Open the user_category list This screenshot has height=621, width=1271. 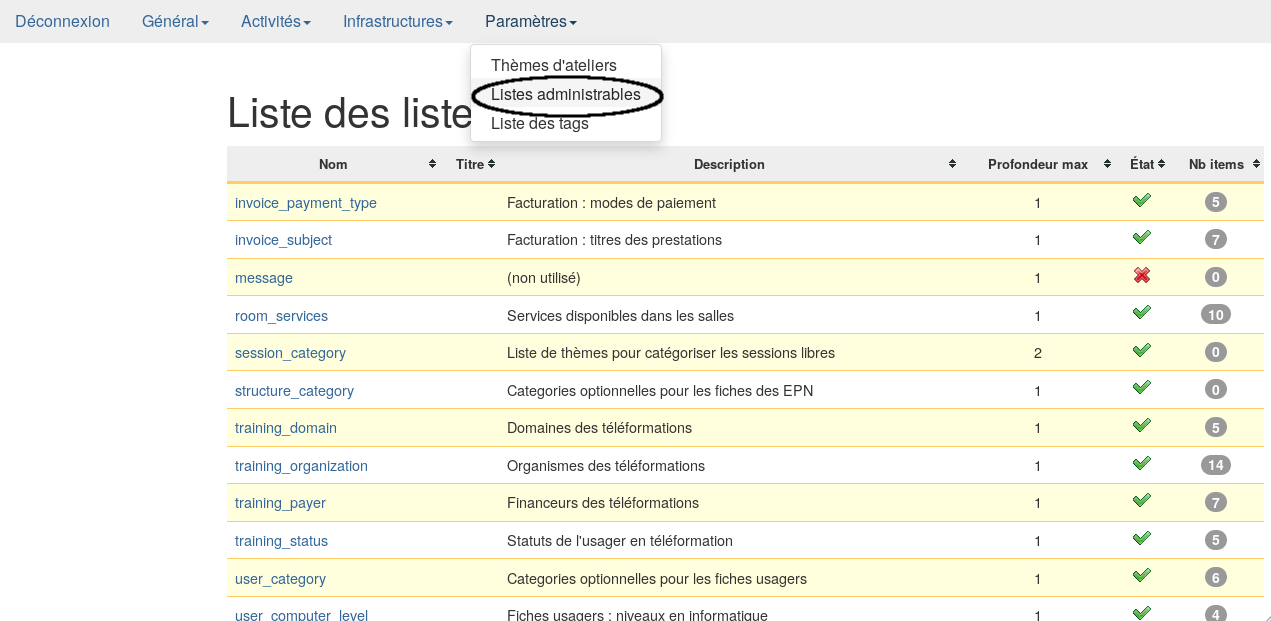[x=280, y=579]
